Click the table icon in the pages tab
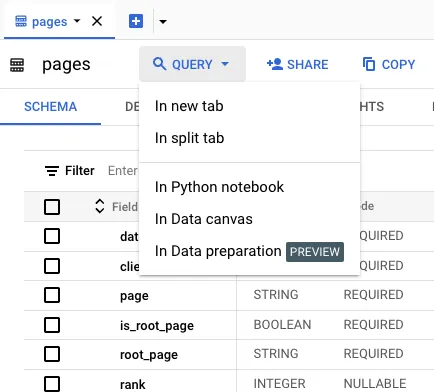Image resolution: width=434 pixels, height=392 pixels. [x=21, y=22]
